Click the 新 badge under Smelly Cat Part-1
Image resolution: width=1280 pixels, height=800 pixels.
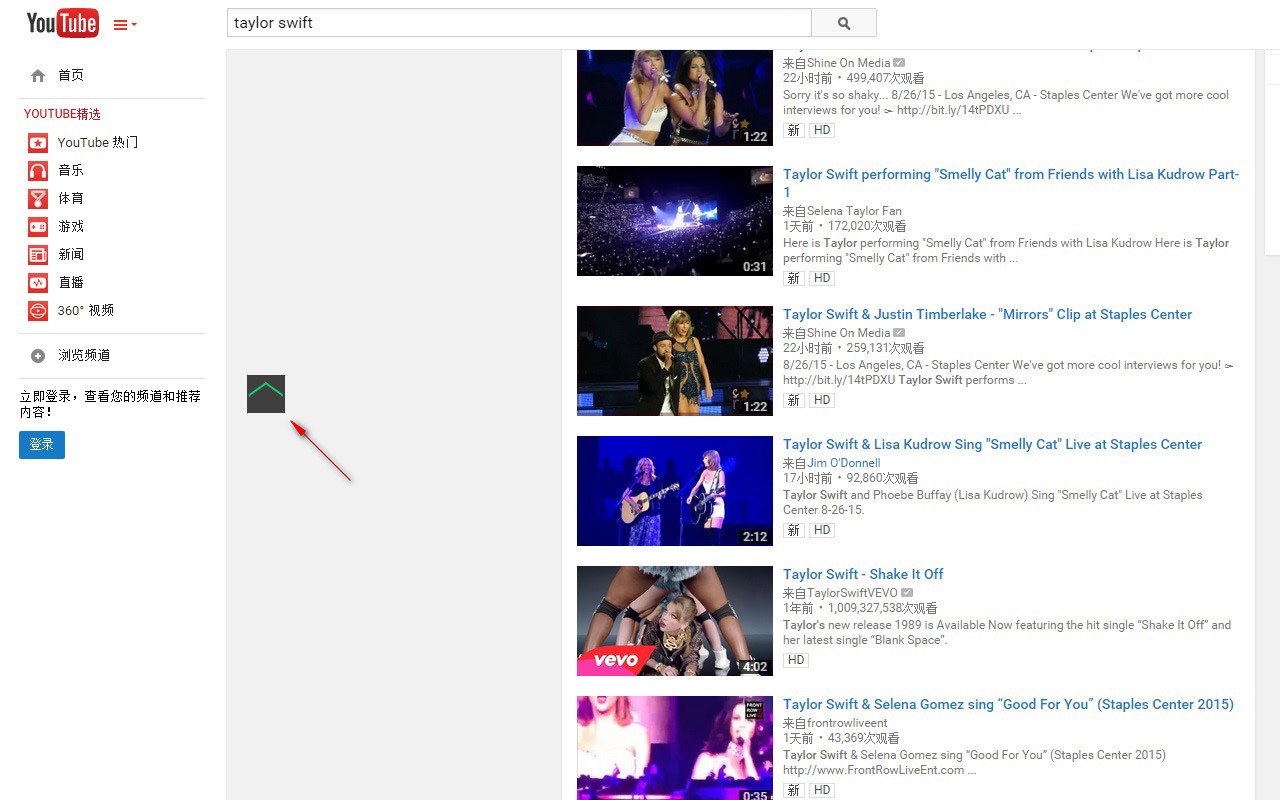[793, 278]
